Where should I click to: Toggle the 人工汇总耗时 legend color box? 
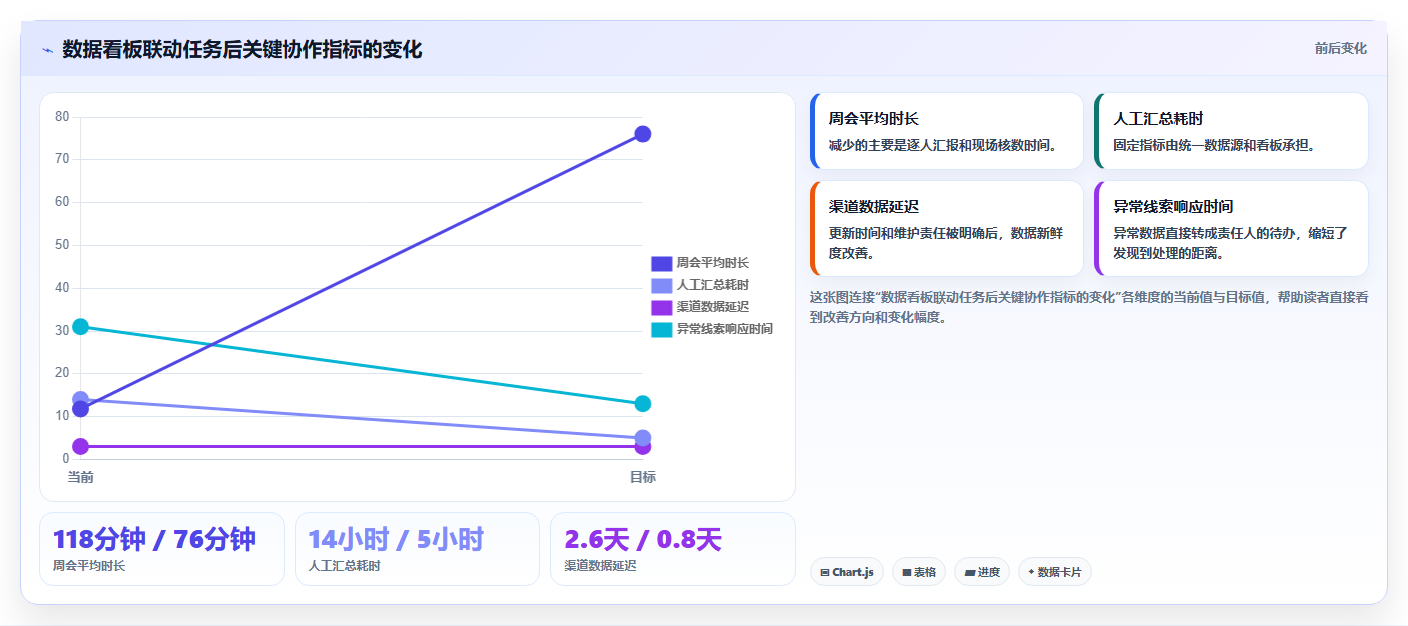coord(661,285)
